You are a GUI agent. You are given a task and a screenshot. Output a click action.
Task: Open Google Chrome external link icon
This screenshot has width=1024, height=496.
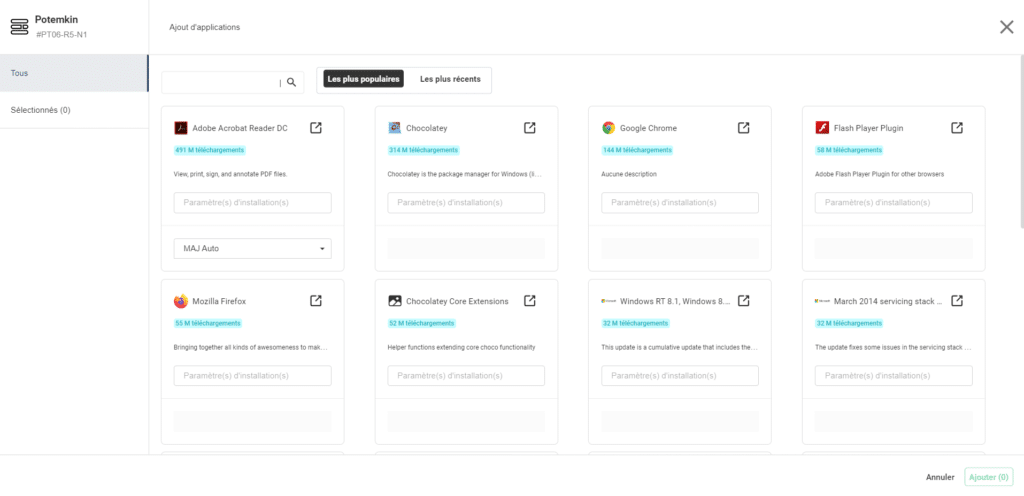tap(743, 128)
